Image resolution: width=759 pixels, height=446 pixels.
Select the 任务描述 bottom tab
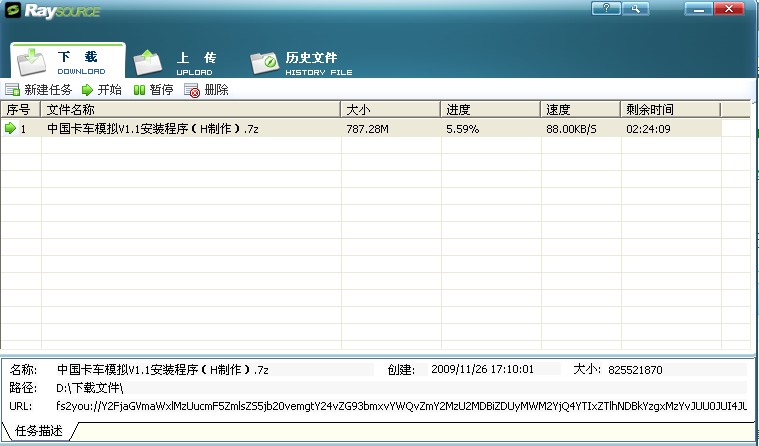39,431
